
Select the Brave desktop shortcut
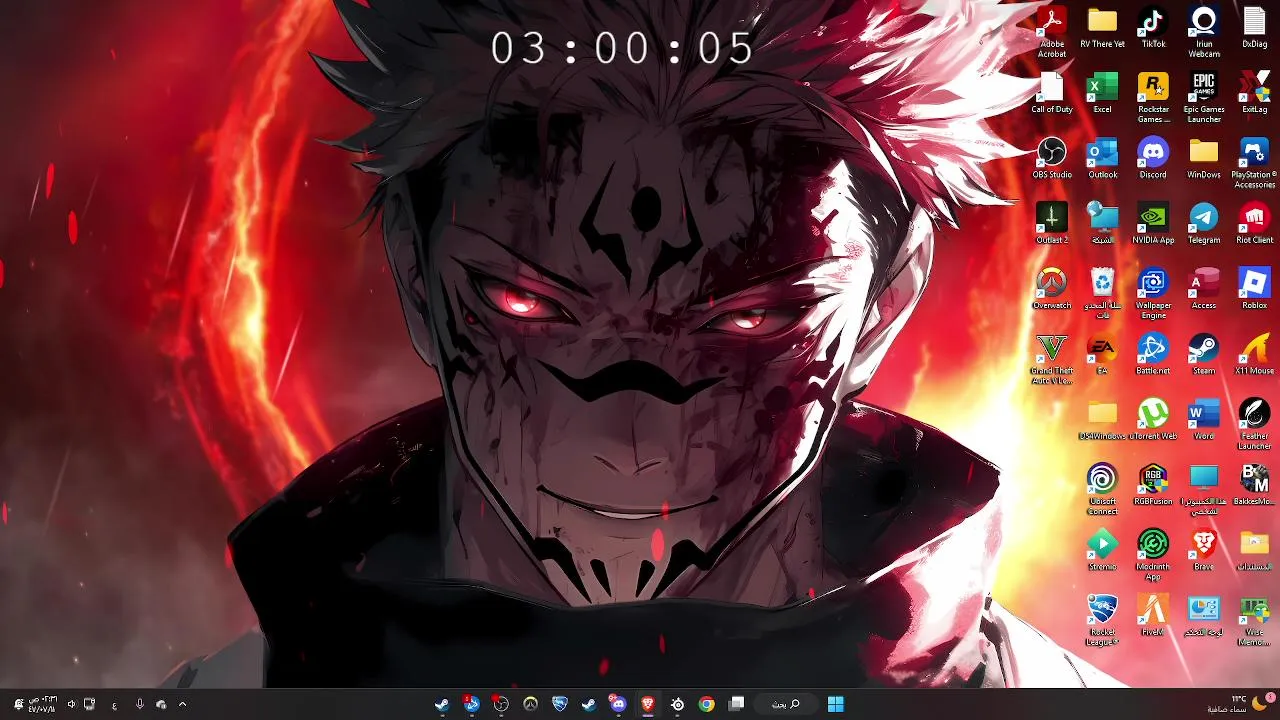[1204, 551]
